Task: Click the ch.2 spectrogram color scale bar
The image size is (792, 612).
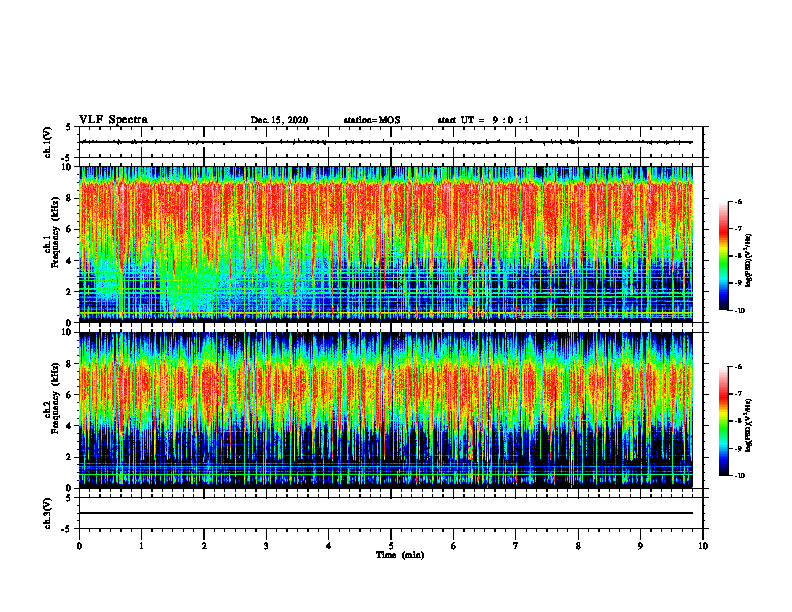Action: point(723,421)
